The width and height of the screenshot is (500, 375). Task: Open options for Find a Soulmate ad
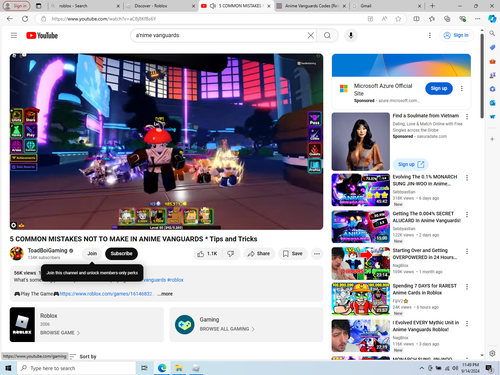pos(467,116)
